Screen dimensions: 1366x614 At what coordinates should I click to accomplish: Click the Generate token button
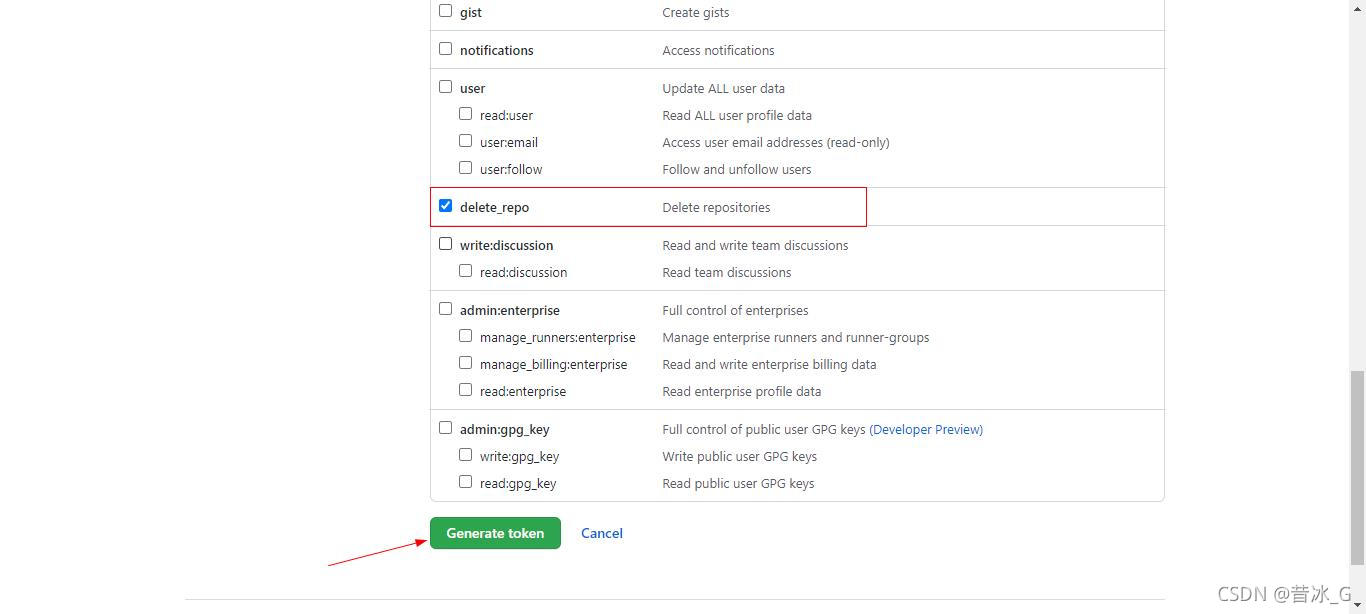495,533
